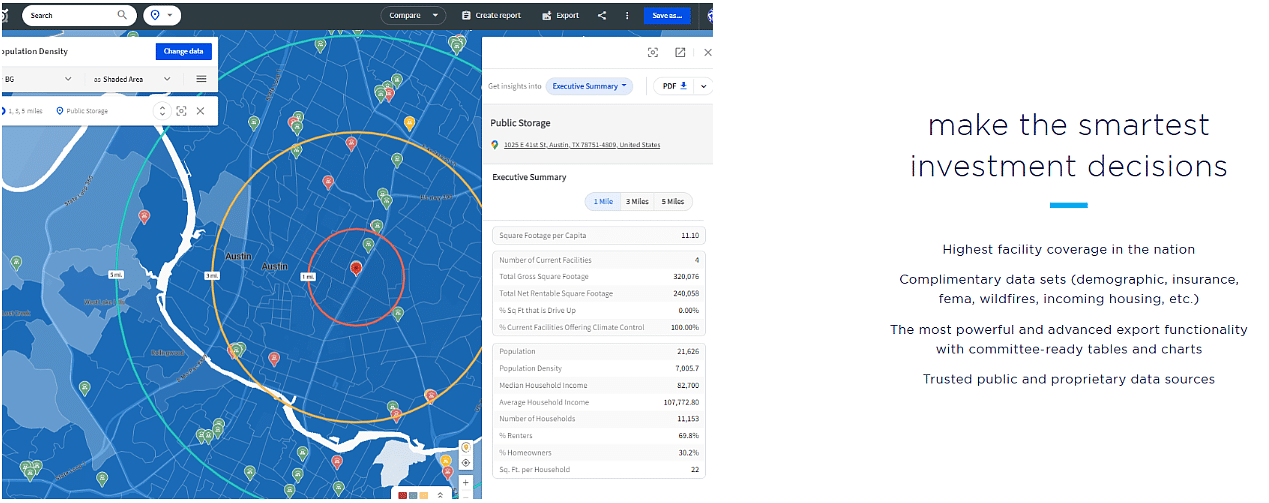
Task: Click the Change data button
Action: tap(184, 51)
